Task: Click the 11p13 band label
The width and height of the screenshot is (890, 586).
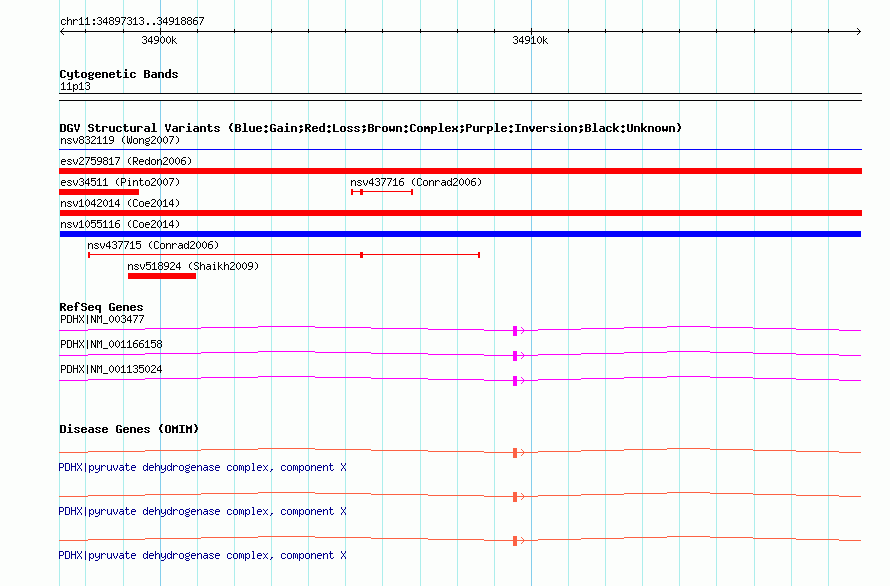Action: tap(75, 86)
